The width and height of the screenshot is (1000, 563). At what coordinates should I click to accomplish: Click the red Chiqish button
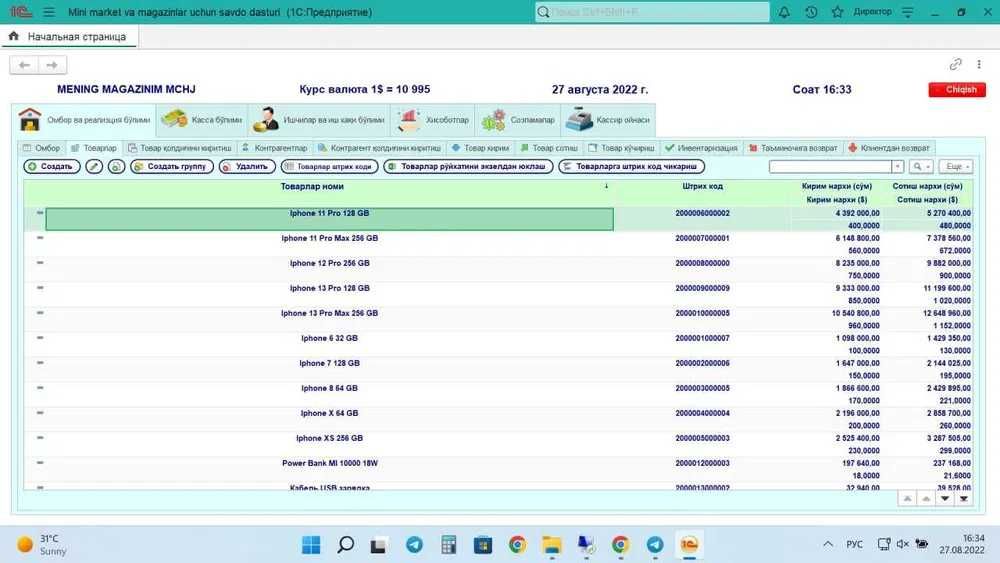coord(957,90)
